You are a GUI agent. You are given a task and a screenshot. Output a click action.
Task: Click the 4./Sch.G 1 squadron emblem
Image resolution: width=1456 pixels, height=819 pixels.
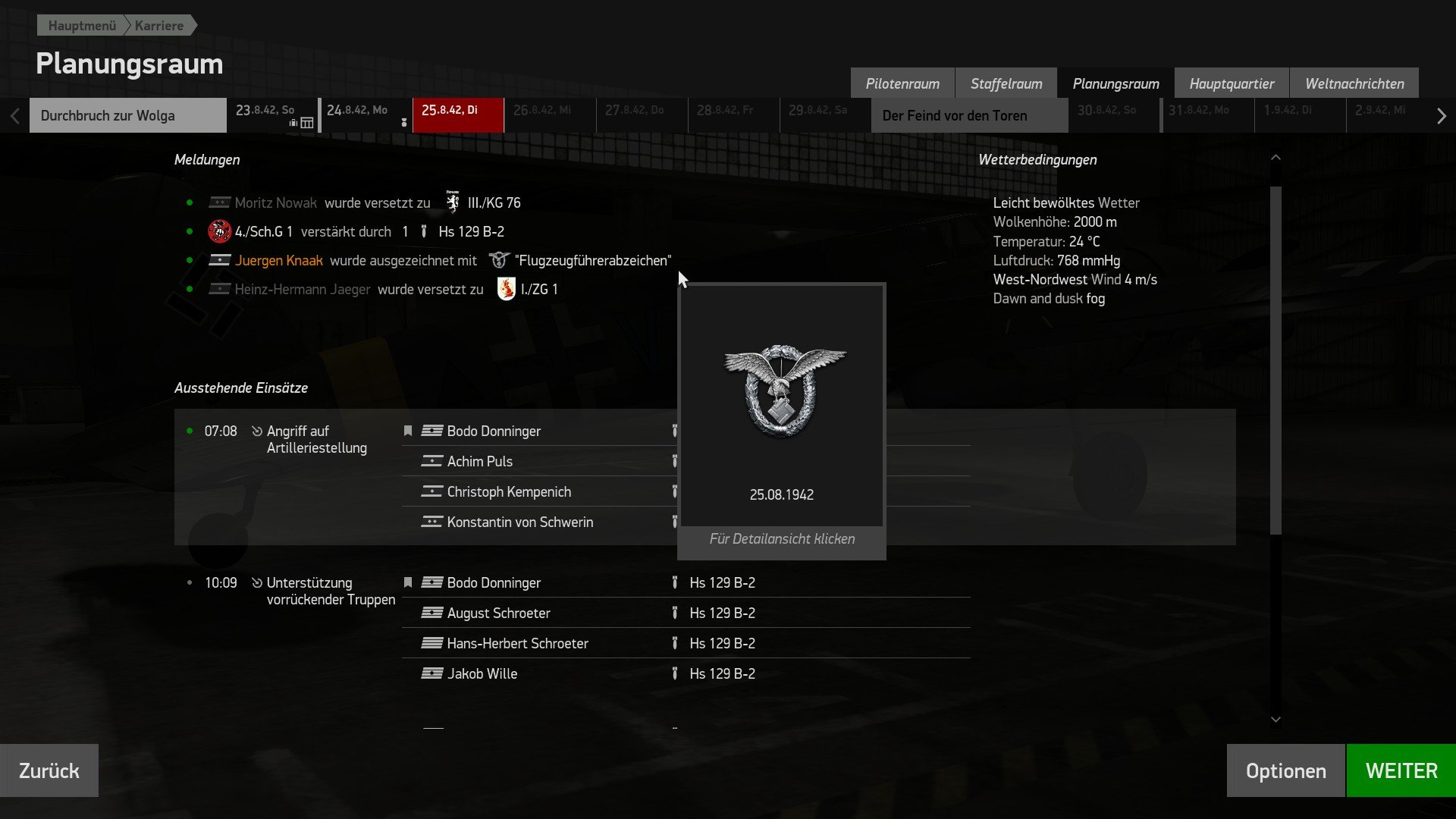219,231
